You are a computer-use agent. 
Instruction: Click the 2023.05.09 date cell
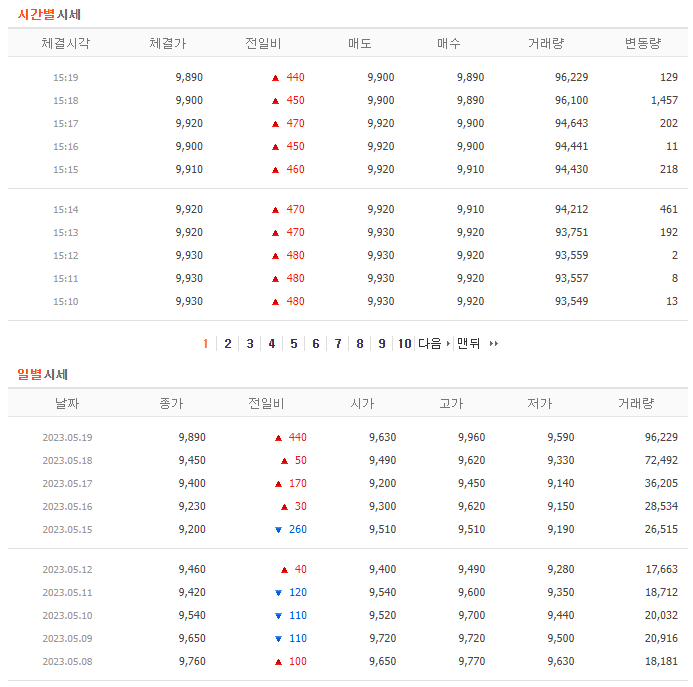(67, 638)
